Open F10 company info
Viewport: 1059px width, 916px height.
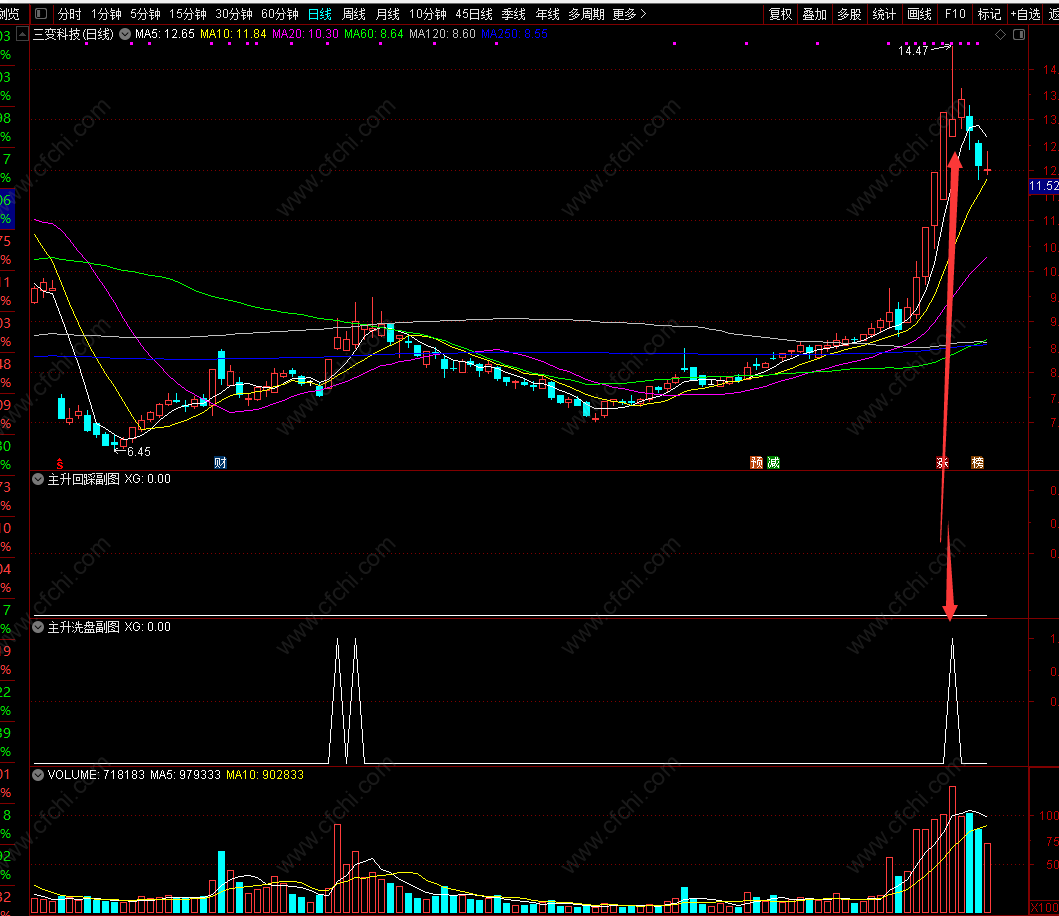[955, 14]
